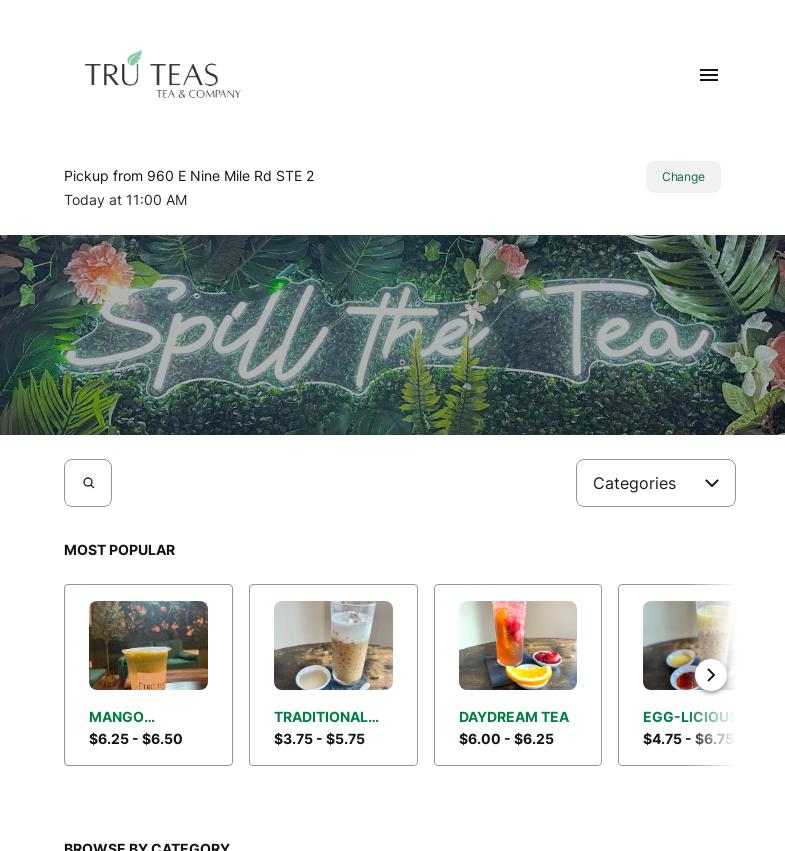
Task: Select the $3.75 - $5.75 product card
Action: tap(333, 675)
